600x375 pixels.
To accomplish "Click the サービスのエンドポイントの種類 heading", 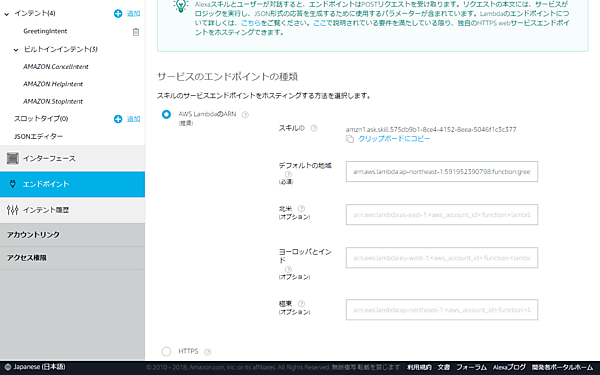I will click(x=227, y=77).
